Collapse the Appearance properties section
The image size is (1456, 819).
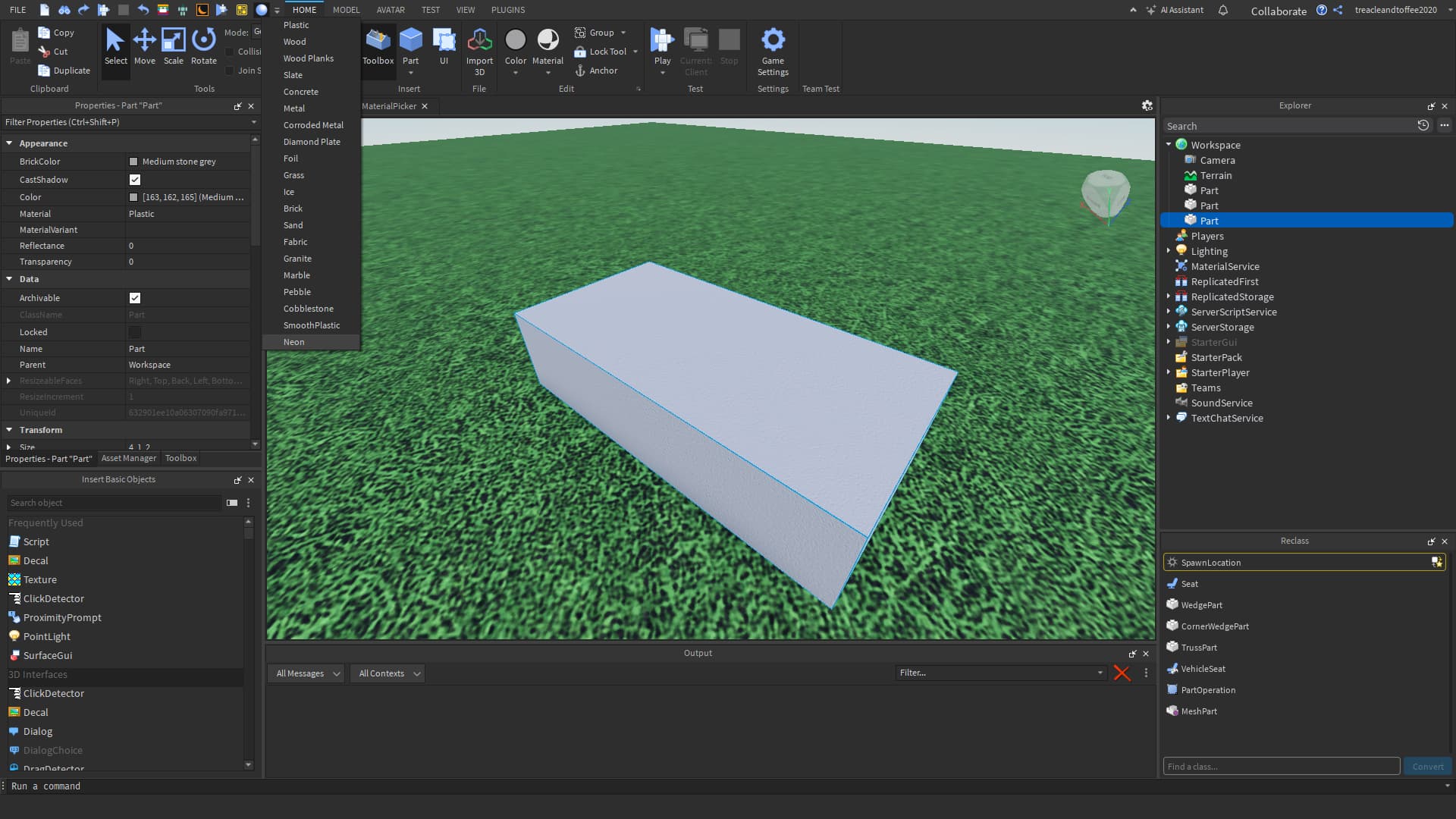click(9, 143)
